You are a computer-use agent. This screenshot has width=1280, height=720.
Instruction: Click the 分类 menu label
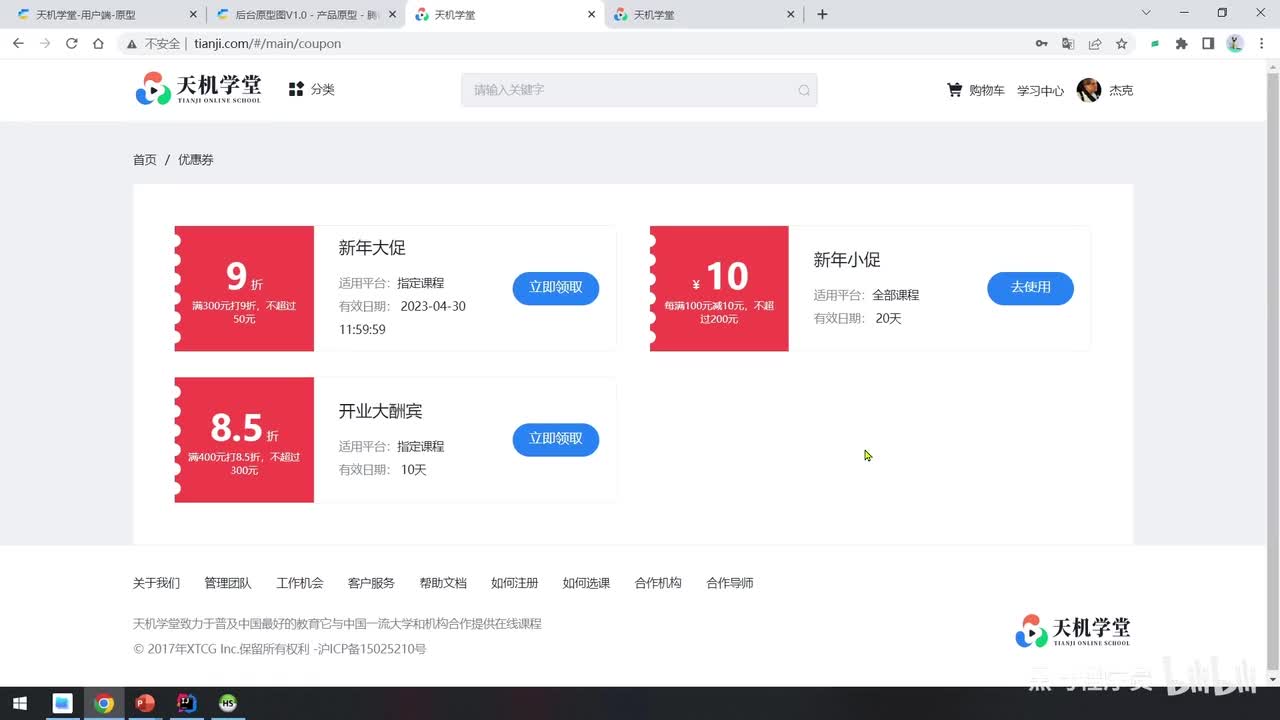[x=322, y=89]
